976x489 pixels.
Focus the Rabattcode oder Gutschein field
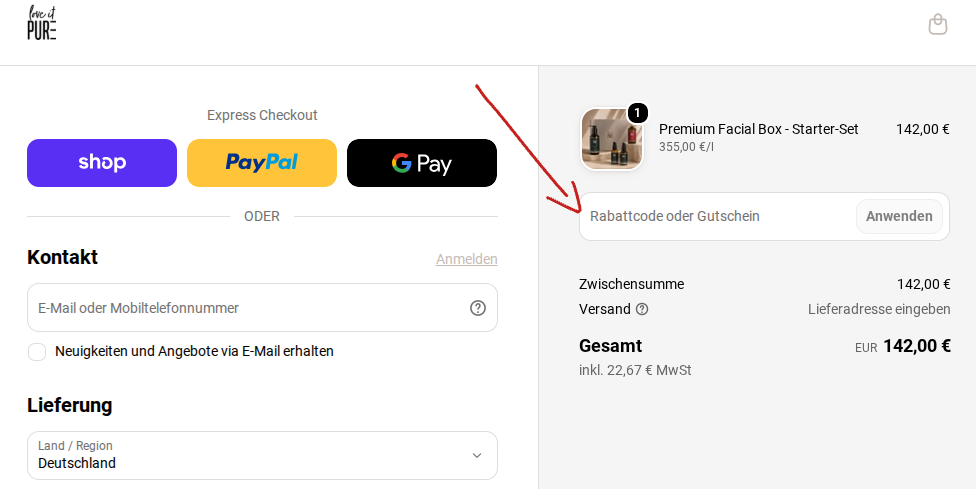click(x=718, y=217)
